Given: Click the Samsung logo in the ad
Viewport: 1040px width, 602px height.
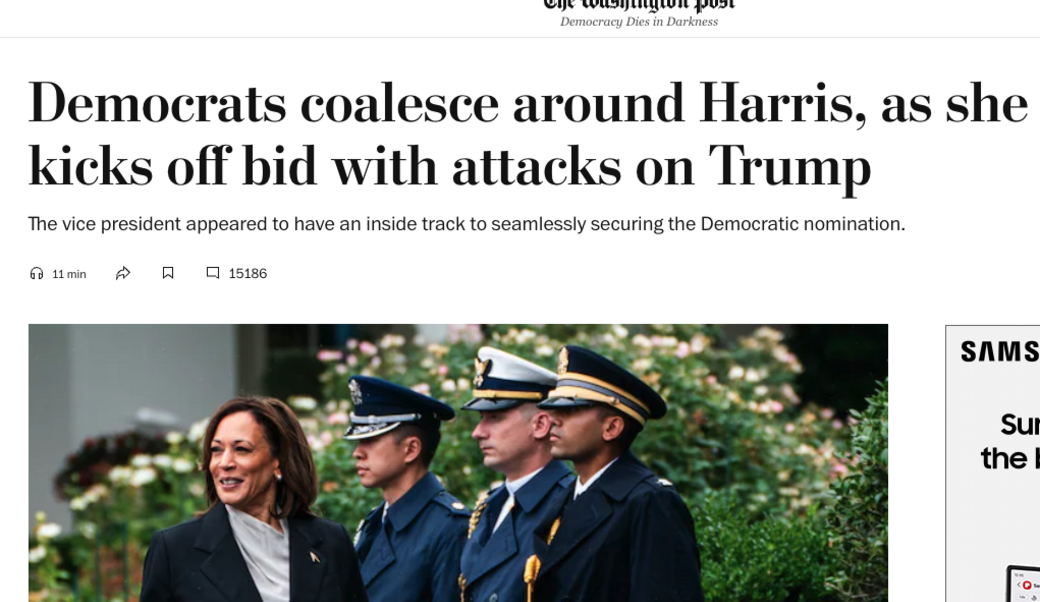Looking at the screenshot, I should point(1000,351).
